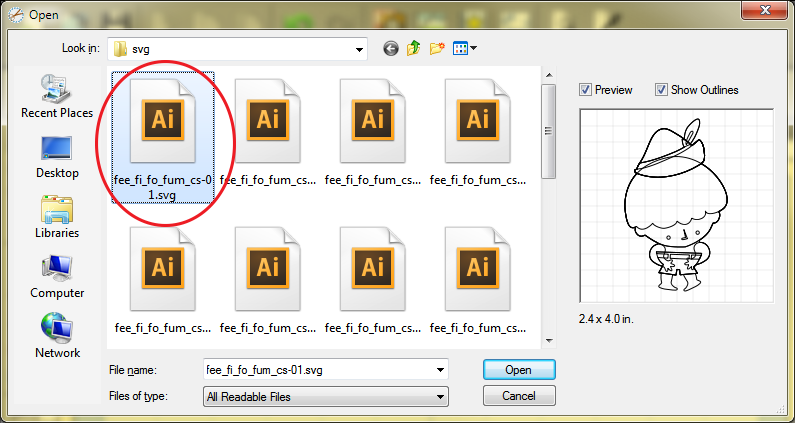Open Libraries from the sidebar

(x=57, y=217)
